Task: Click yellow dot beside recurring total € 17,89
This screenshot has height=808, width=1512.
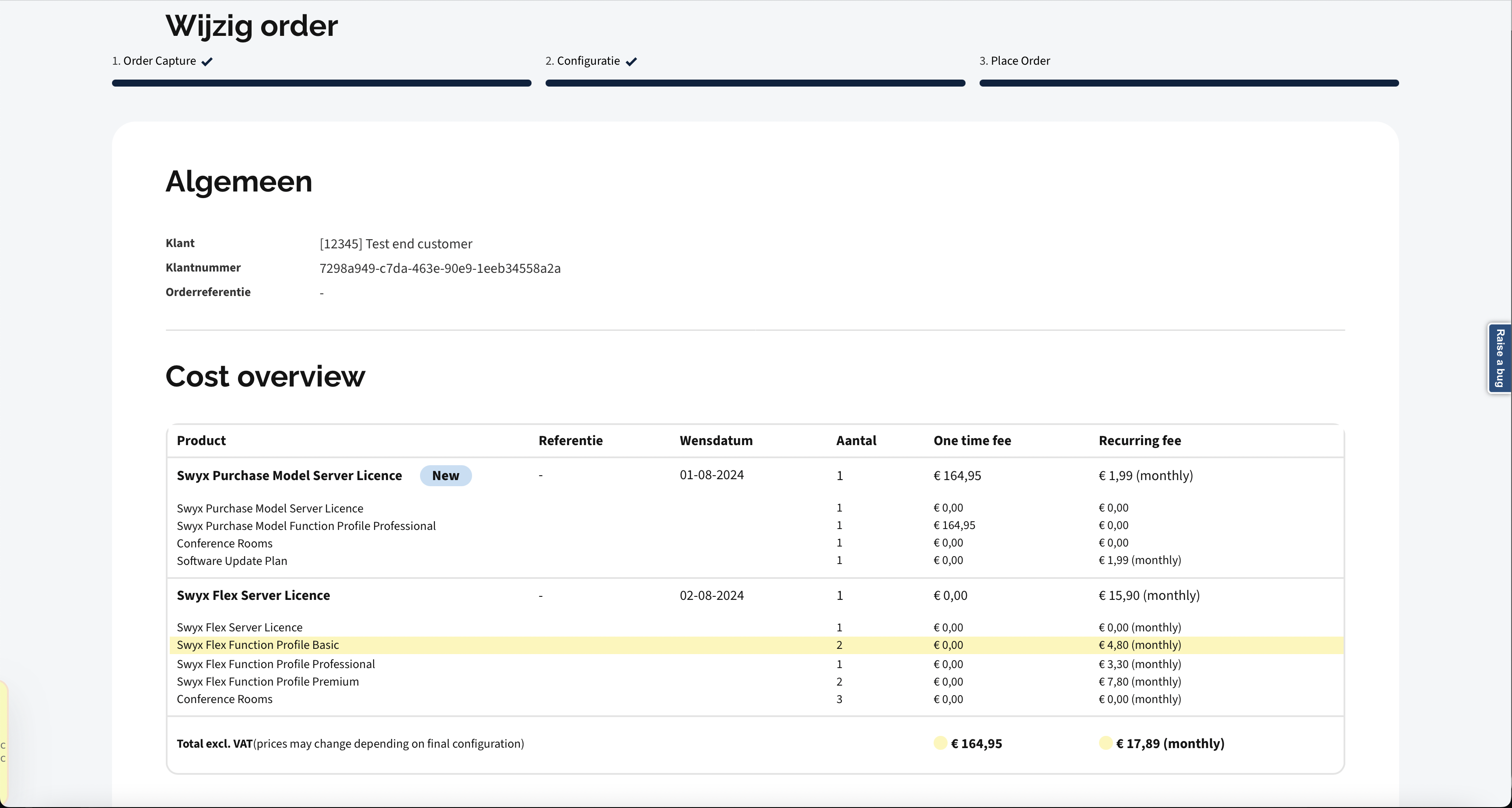Action: pos(1105,743)
